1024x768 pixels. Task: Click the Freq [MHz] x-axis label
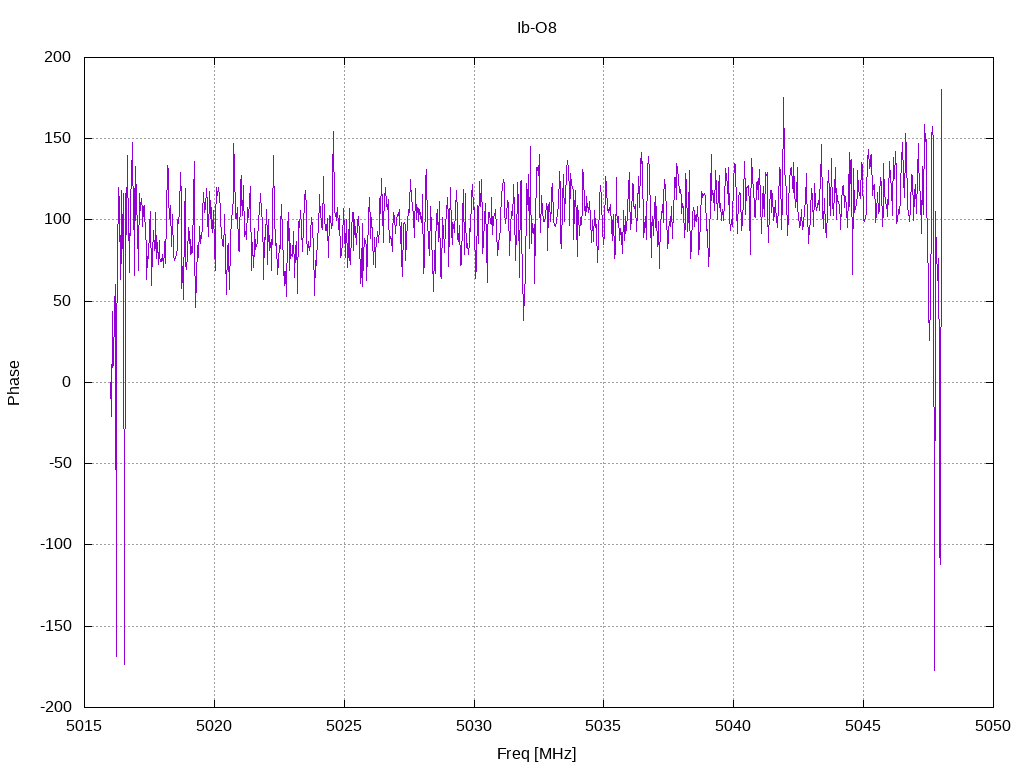click(536, 753)
